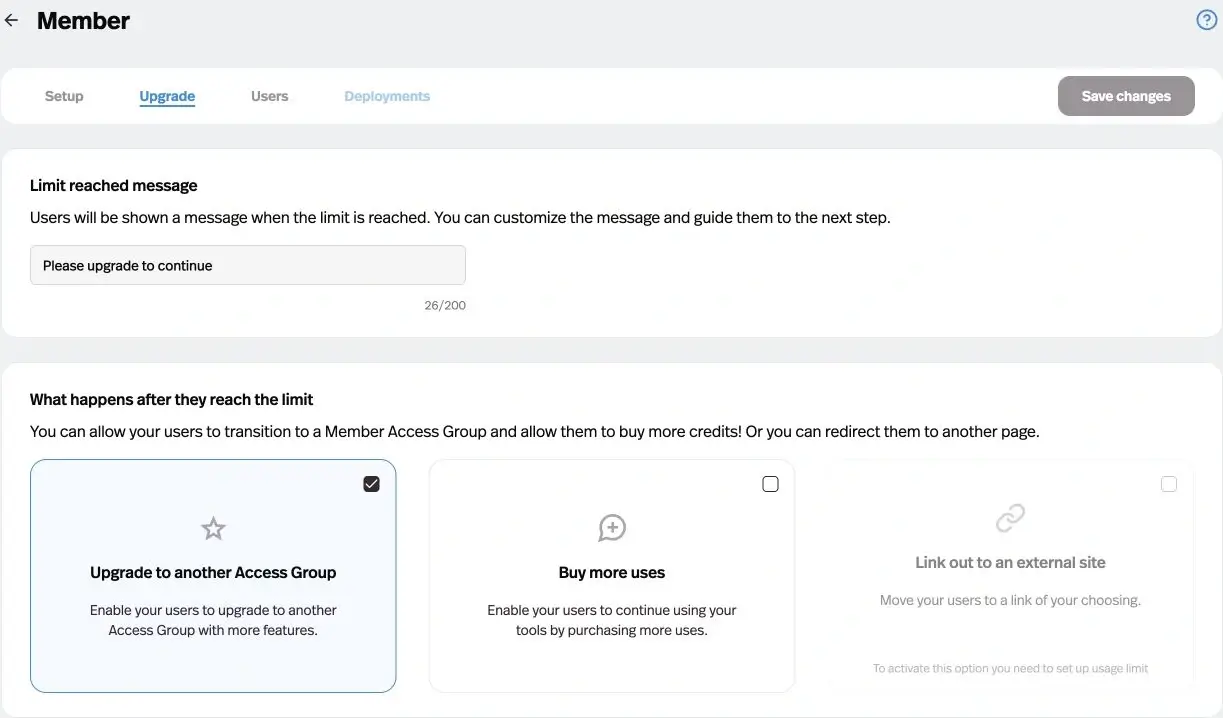Viewport: 1223px width, 718px height.
Task: Enable the Buy more uses checkbox
Action: [x=770, y=484]
